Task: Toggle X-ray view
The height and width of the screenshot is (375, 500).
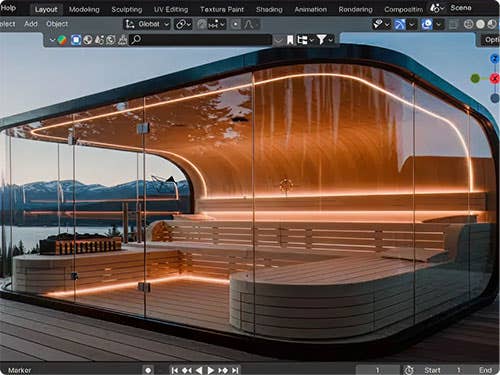Action: click(x=453, y=24)
